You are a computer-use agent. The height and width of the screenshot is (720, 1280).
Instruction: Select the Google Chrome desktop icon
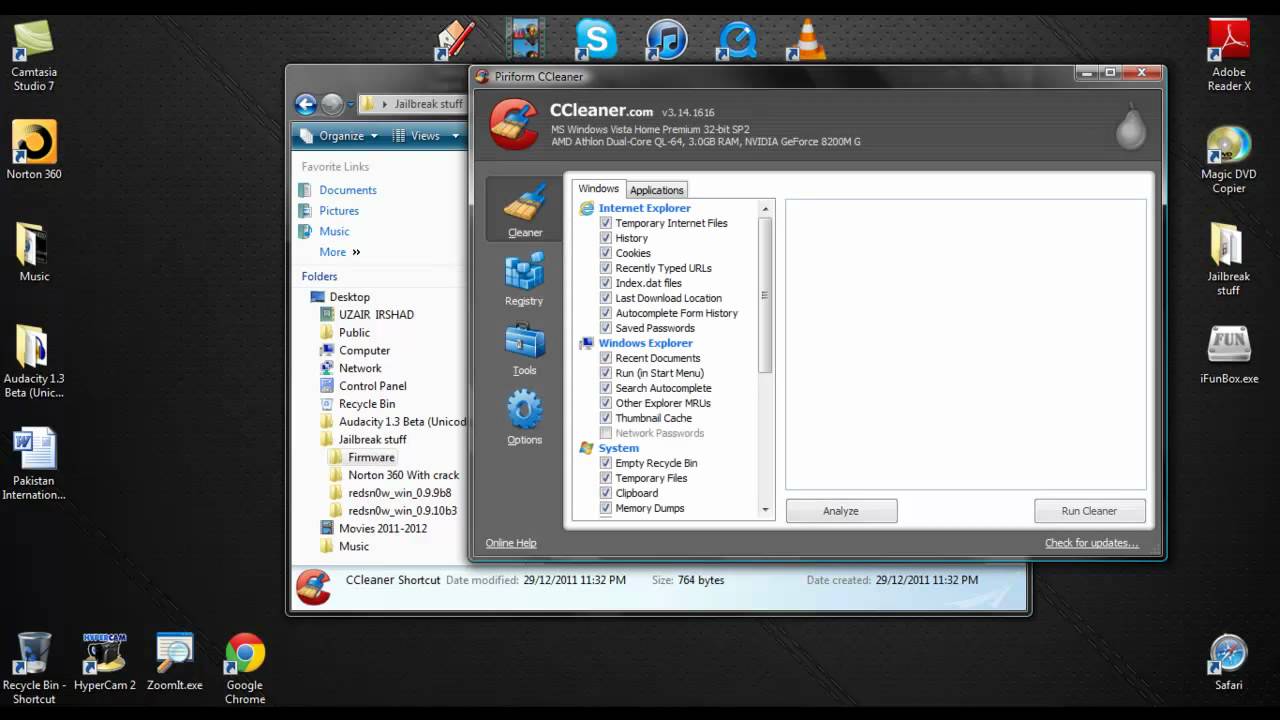click(245, 668)
